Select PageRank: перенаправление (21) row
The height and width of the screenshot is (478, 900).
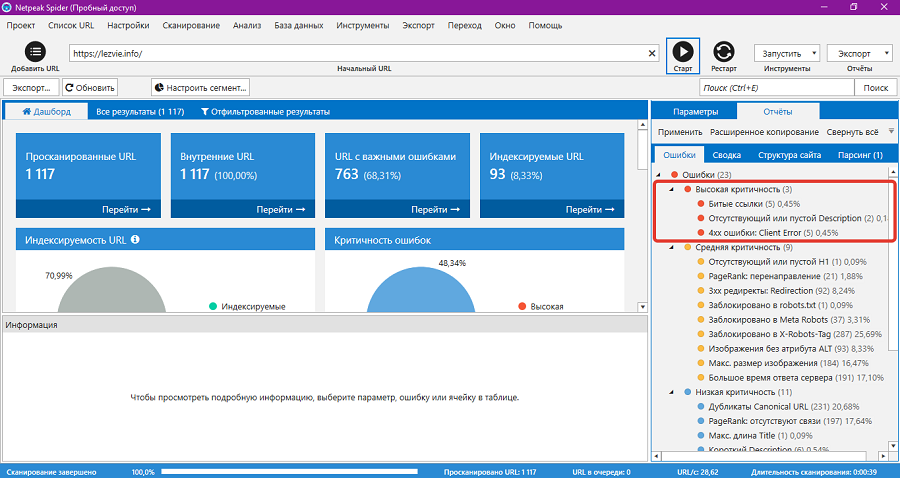click(778, 276)
